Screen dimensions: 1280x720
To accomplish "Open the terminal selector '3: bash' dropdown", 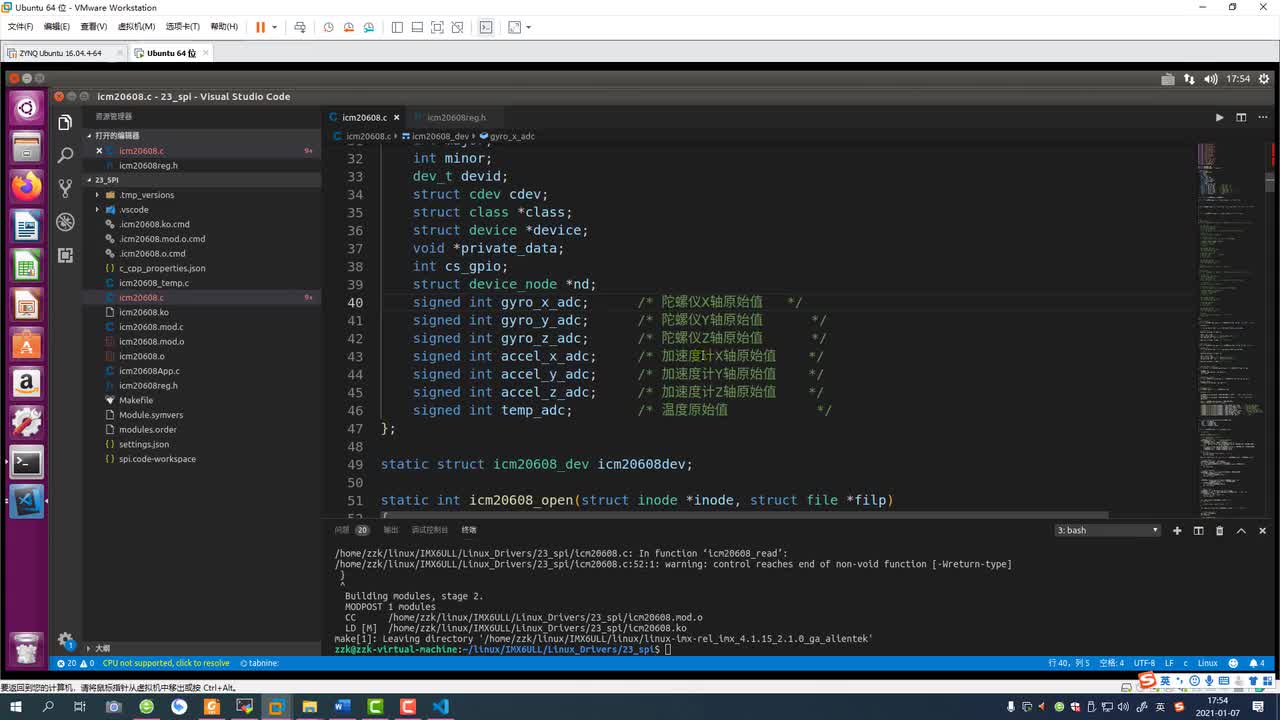I will 1108,530.
